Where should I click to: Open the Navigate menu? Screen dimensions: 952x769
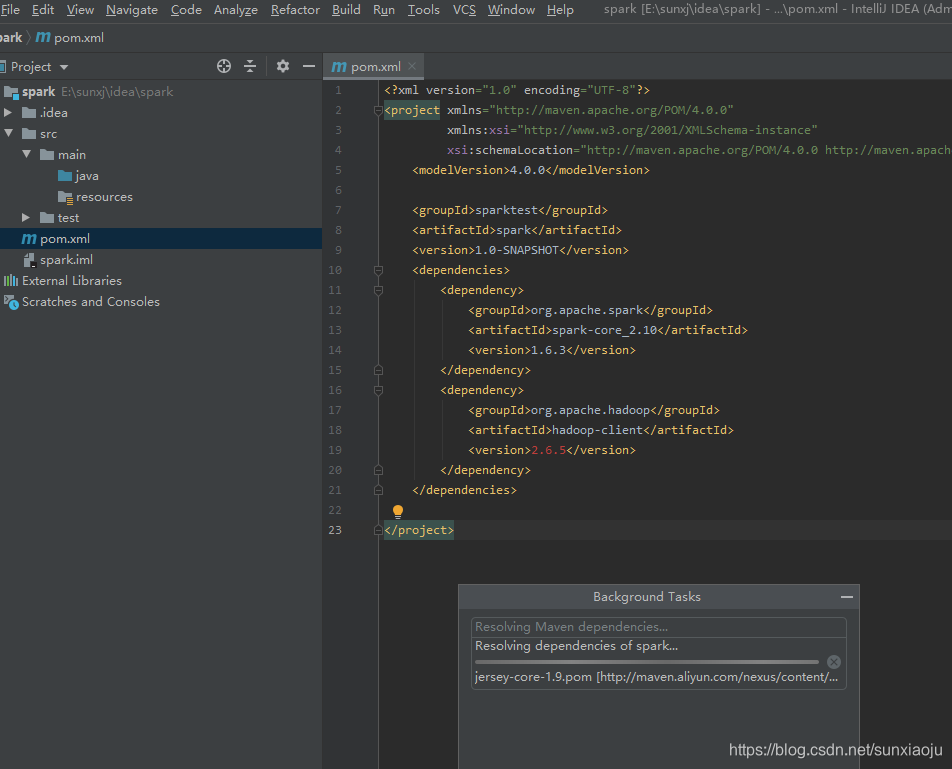pyautogui.click(x=132, y=10)
